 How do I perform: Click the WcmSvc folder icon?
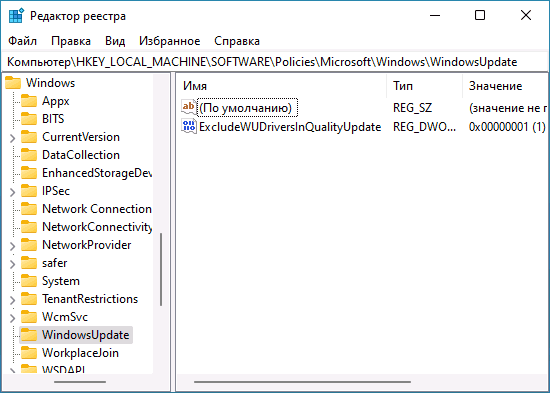[x=29, y=317]
